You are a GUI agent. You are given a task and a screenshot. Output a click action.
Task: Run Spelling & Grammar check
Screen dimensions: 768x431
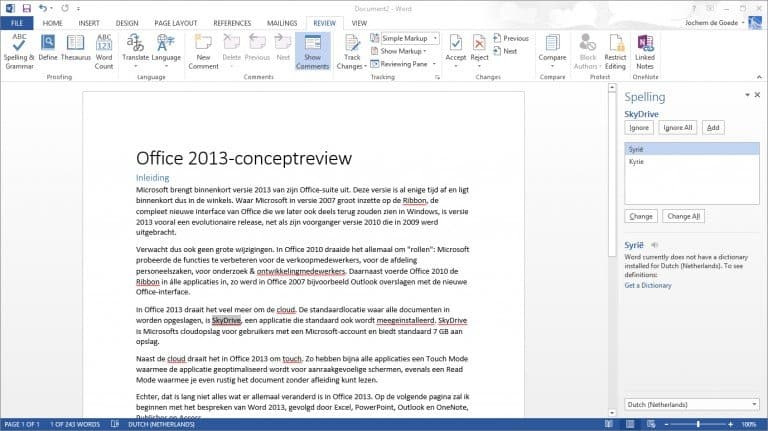[19, 51]
